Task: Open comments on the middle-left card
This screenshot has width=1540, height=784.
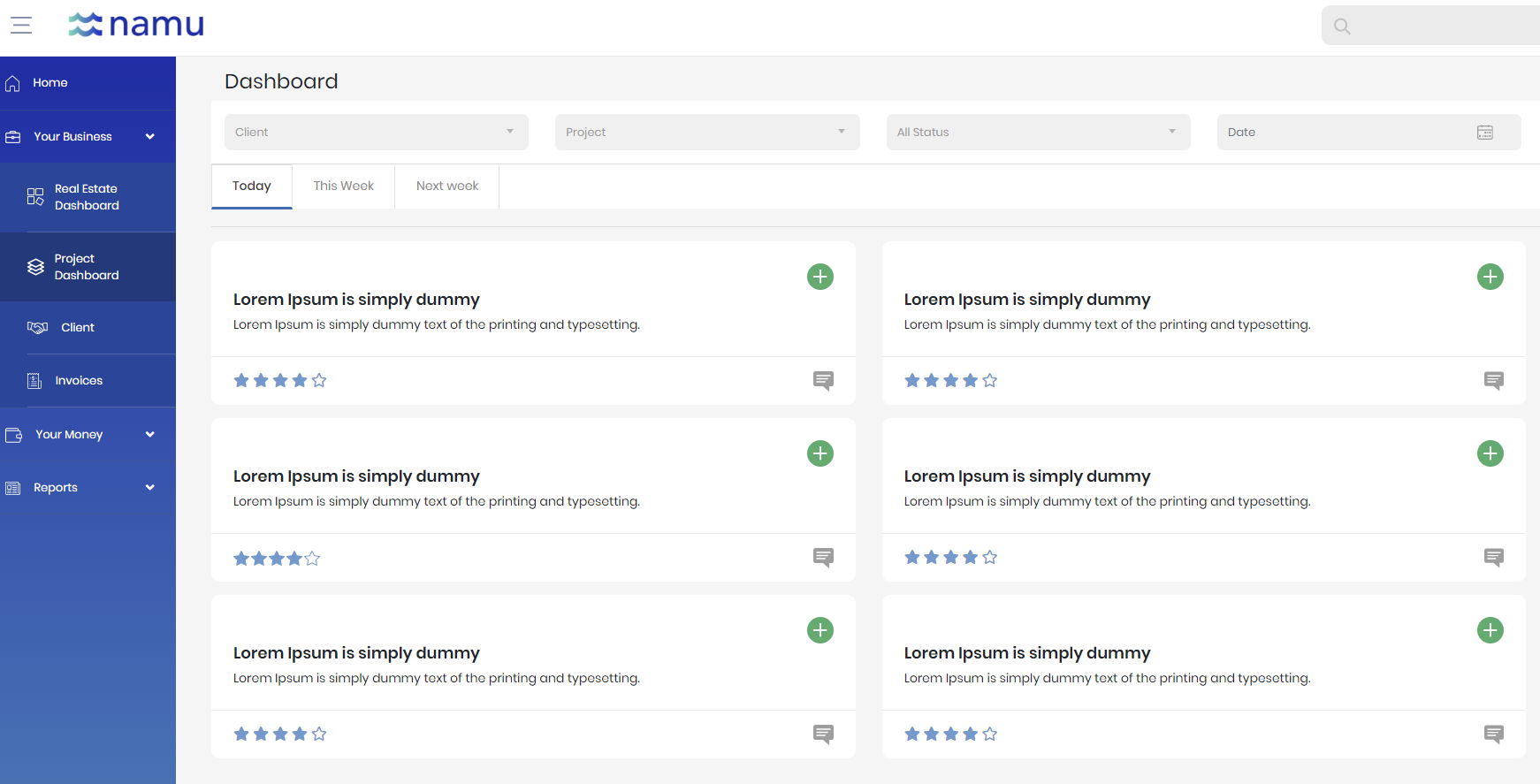Action: pyautogui.click(x=823, y=558)
